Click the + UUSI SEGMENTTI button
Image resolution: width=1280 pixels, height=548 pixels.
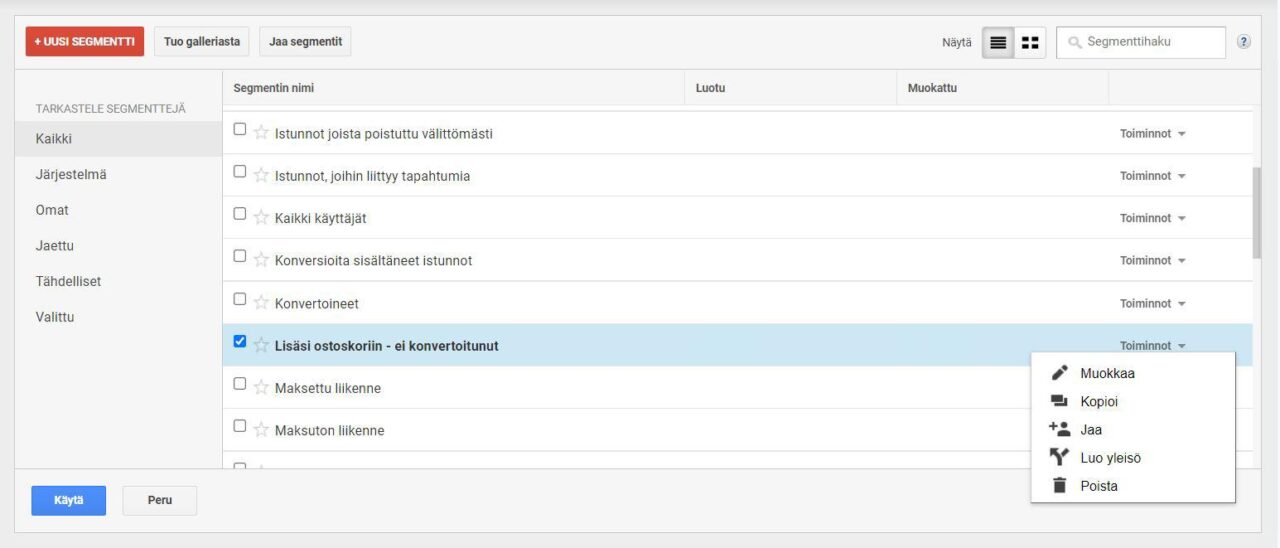coord(85,42)
